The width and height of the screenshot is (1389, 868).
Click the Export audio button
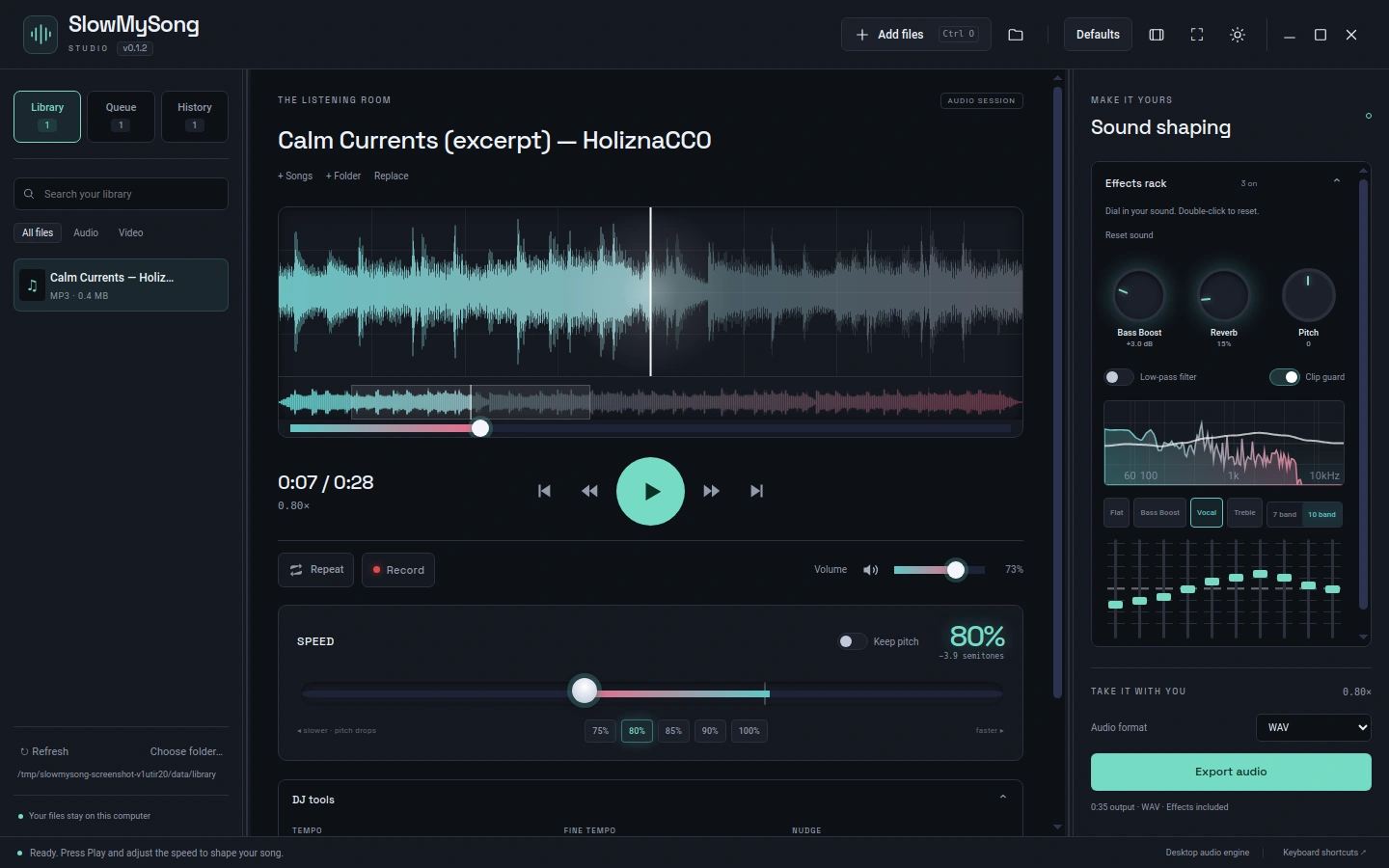coord(1231,772)
